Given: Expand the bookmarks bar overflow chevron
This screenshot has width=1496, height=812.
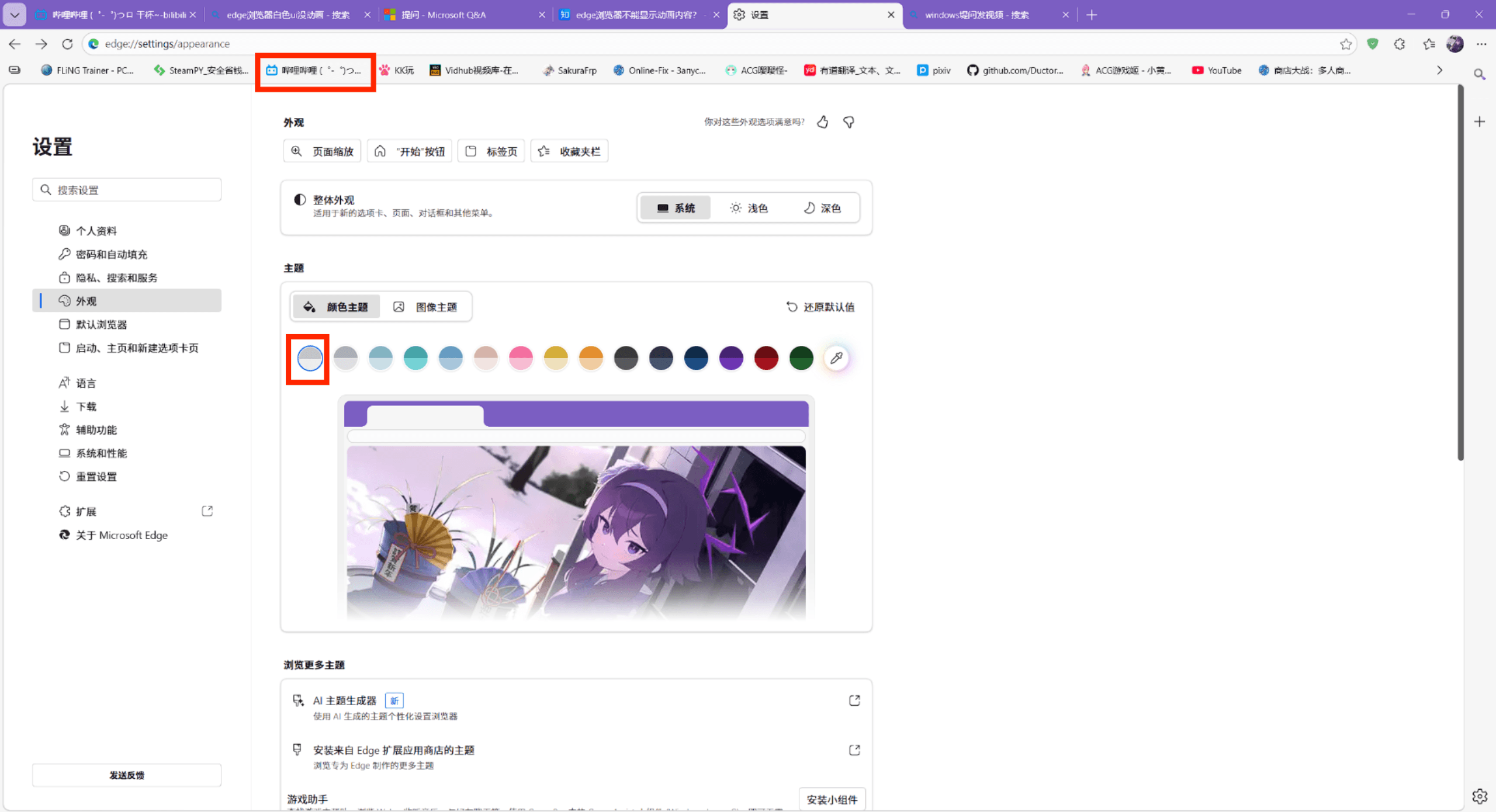Looking at the screenshot, I should 1439,70.
